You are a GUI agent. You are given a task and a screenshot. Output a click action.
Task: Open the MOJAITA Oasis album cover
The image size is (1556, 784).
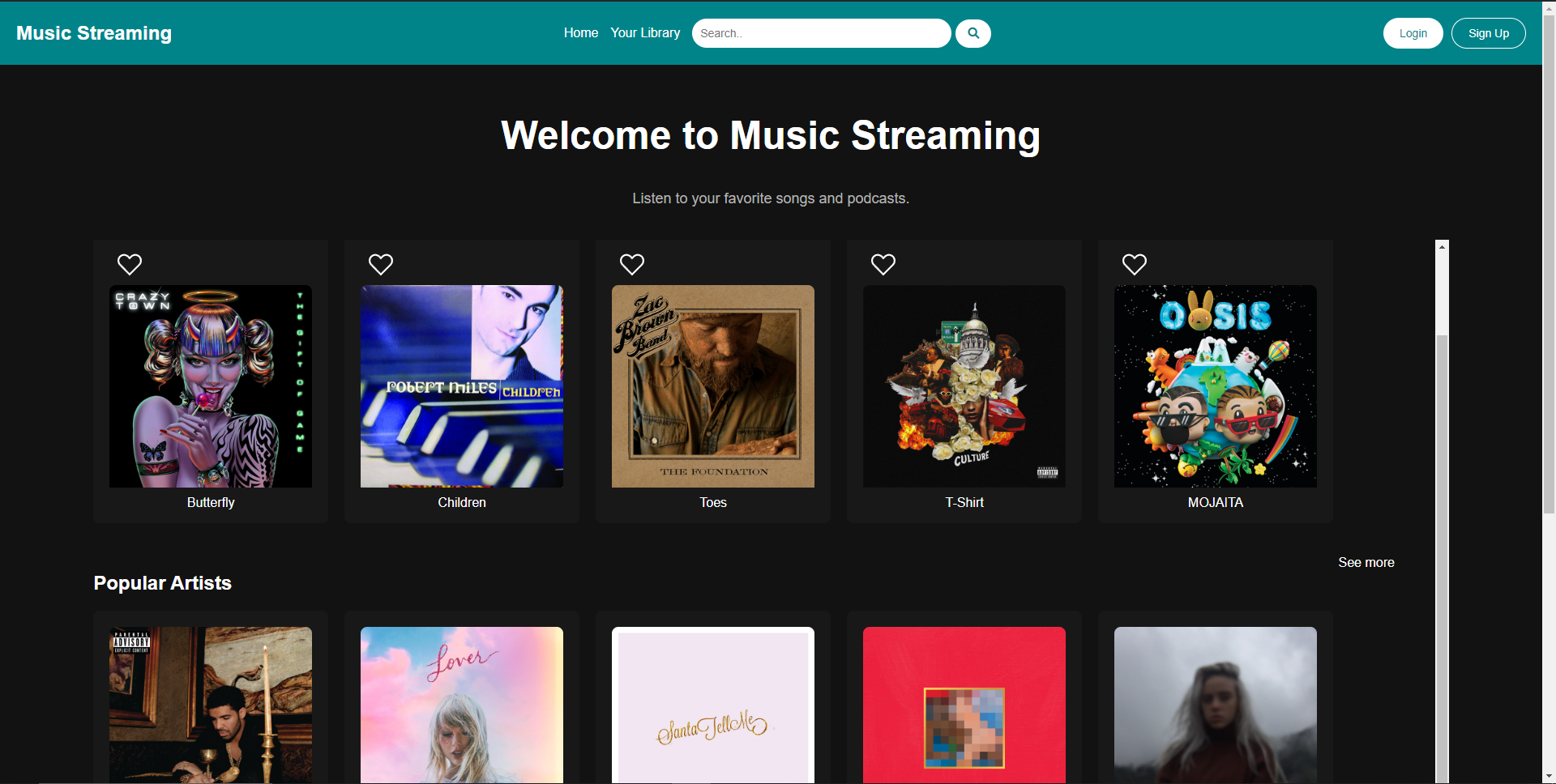tap(1216, 386)
